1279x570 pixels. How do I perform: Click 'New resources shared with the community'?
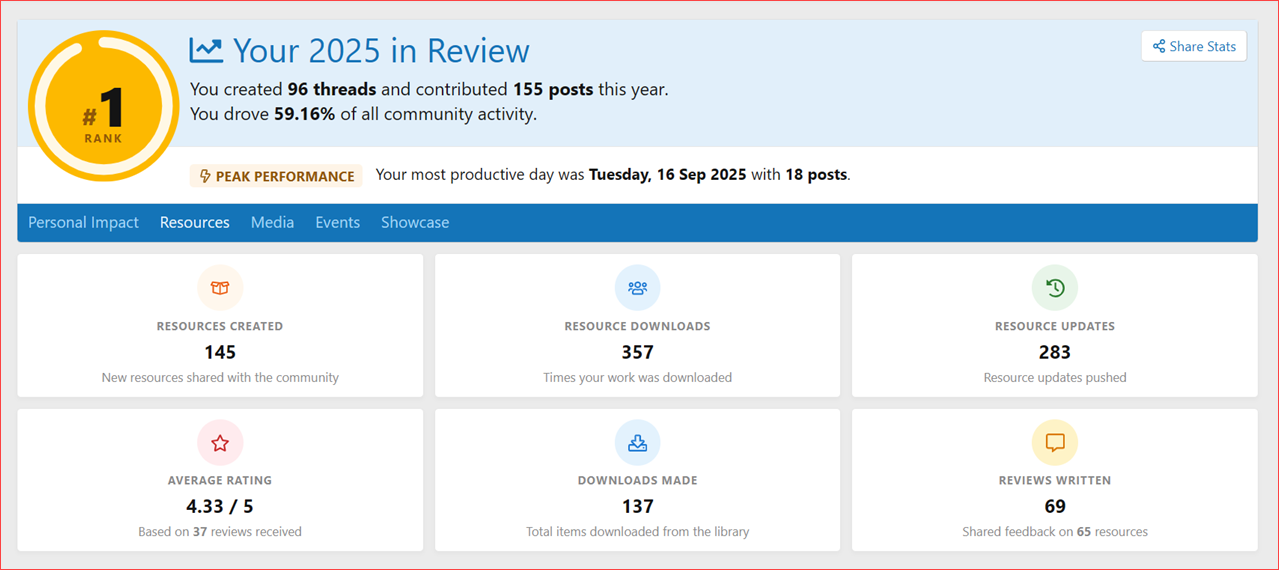pyautogui.click(x=220, y=378)
